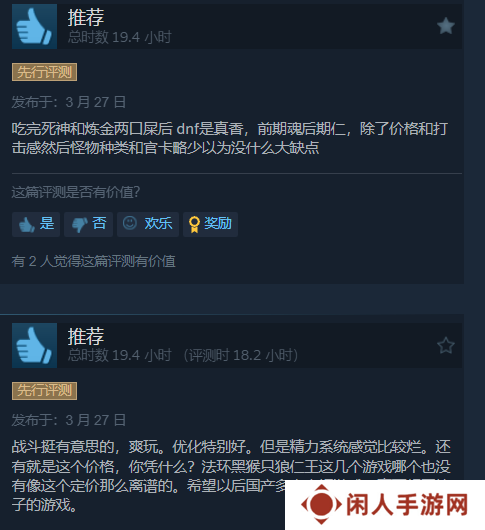Screen dimensions: 485x530
Task: Click the outlined star icon on second review
Action: click(x=445, y=345)
